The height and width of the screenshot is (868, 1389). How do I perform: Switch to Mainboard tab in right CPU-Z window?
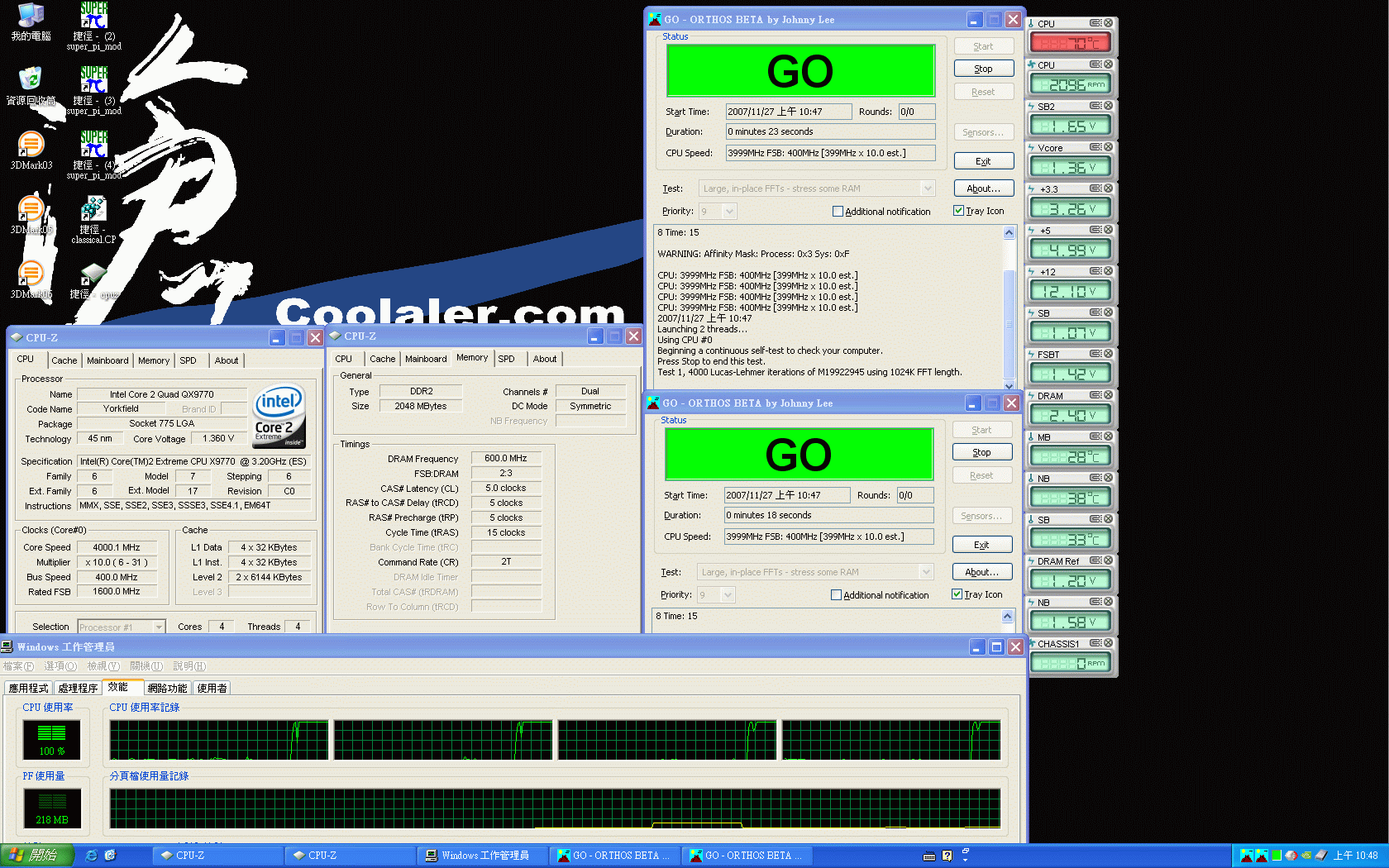(x=426, y=359)
